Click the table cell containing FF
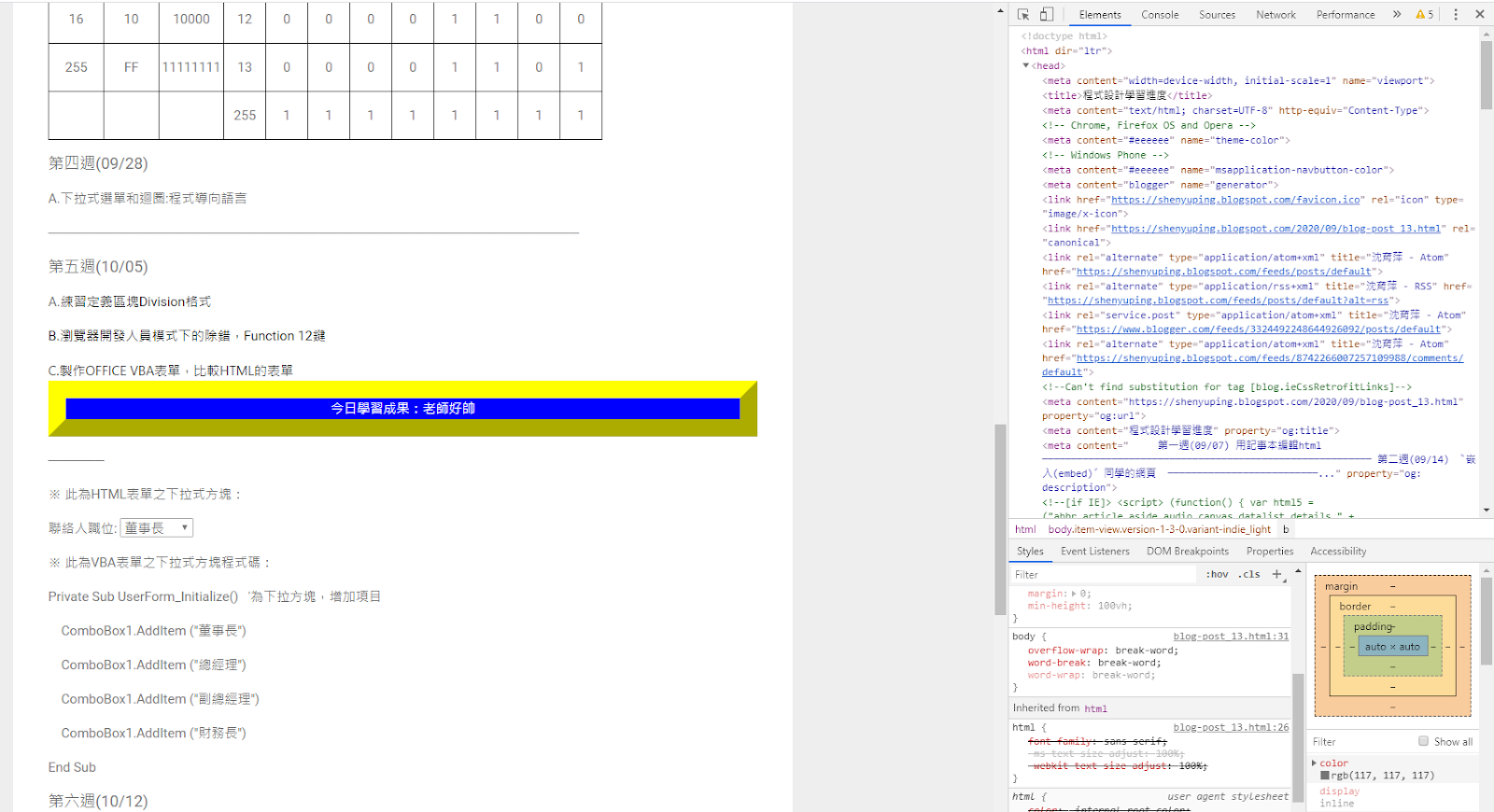1494x812 pixels. point(131,67)
